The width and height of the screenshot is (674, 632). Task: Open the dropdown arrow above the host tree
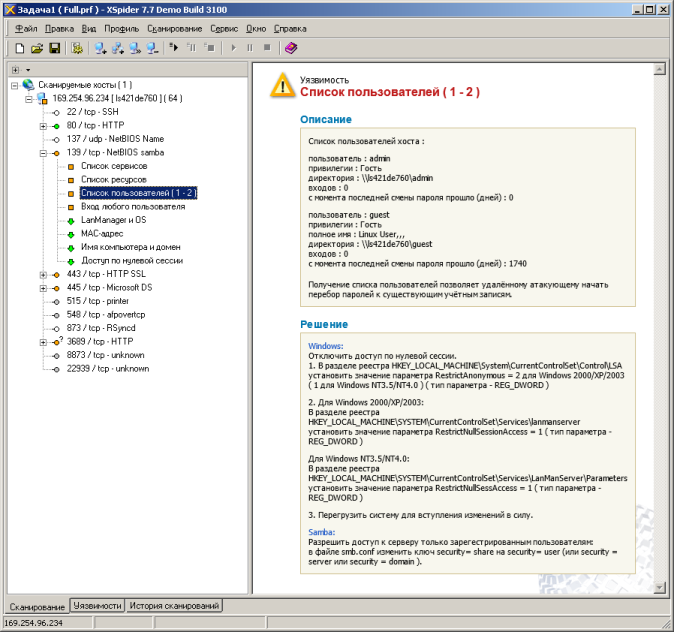pyautogui.click(x=28, y=70)
